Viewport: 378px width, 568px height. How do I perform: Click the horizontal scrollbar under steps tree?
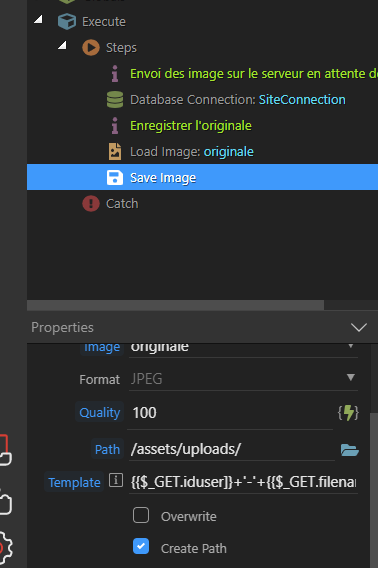click(x=175, y=305)
